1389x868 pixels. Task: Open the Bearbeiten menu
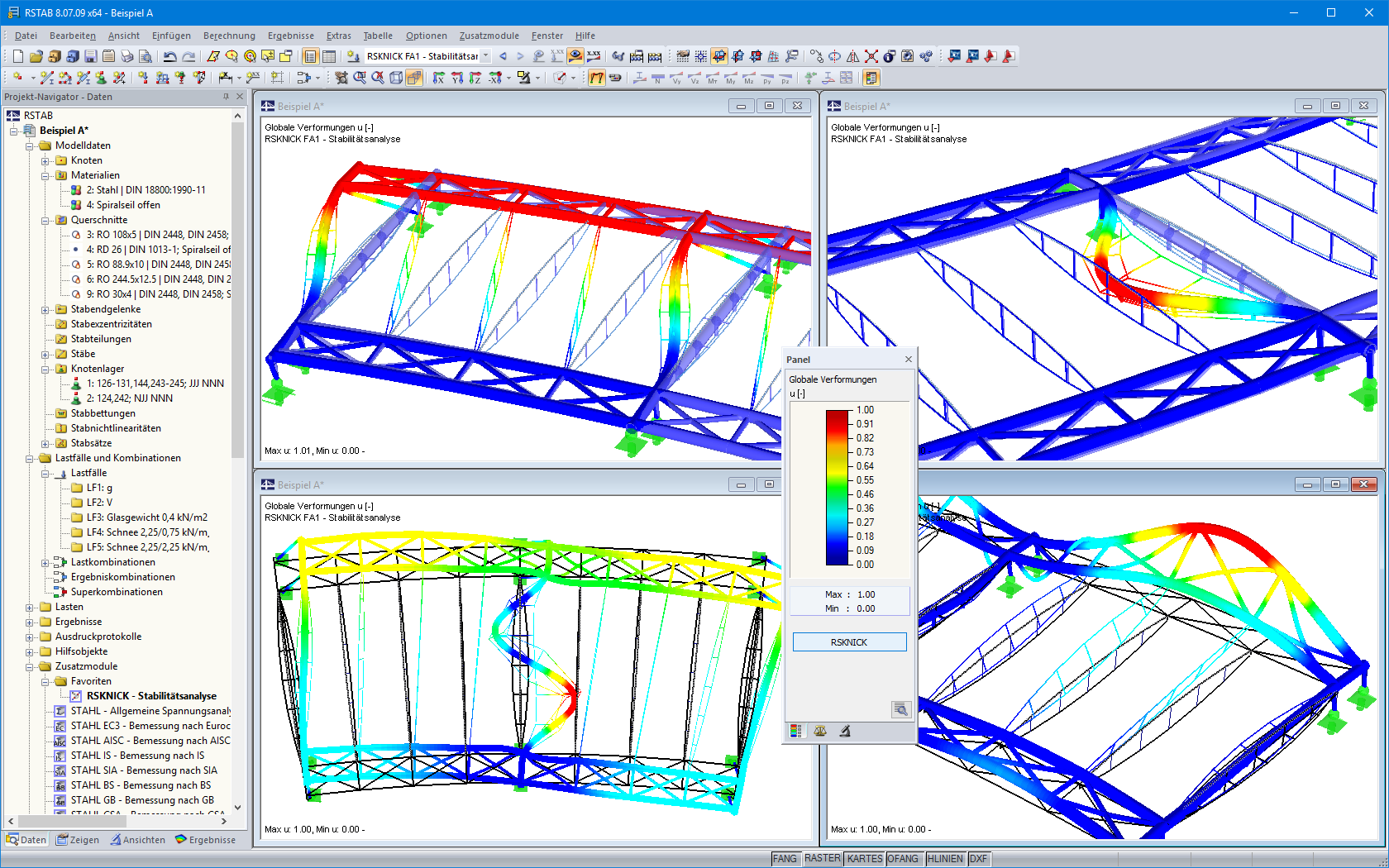tap(73, 36)
